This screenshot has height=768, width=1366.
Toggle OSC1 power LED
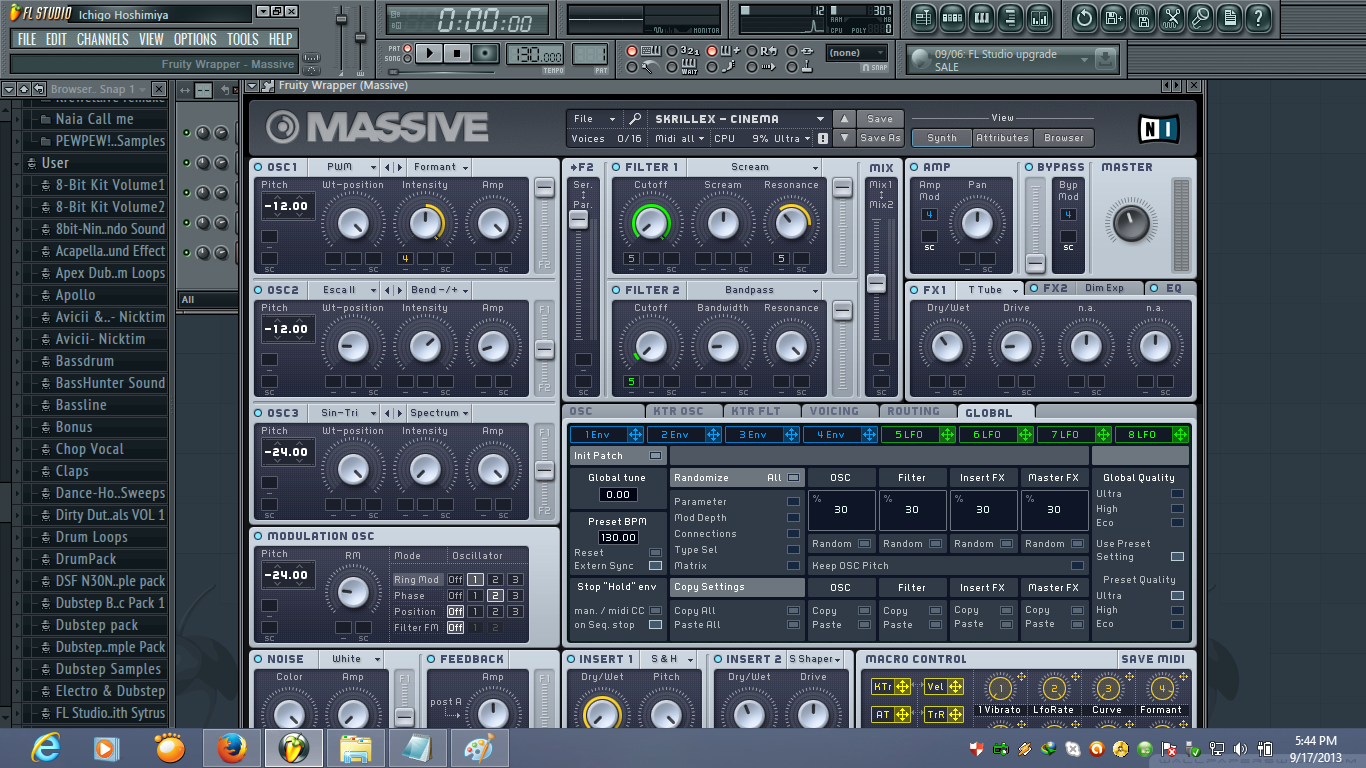point(258,167)
